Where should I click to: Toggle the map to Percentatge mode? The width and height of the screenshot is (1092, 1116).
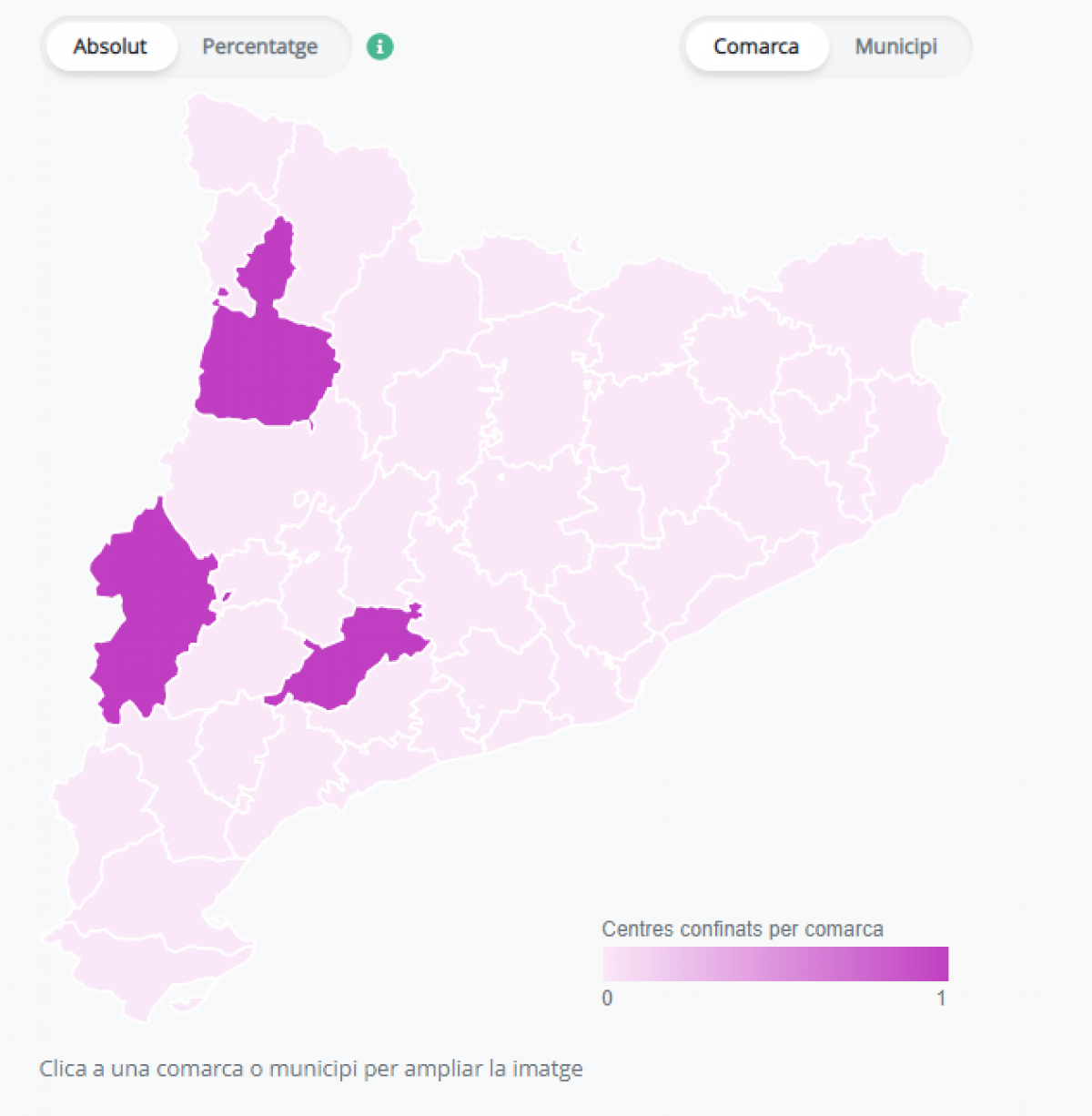259,46
